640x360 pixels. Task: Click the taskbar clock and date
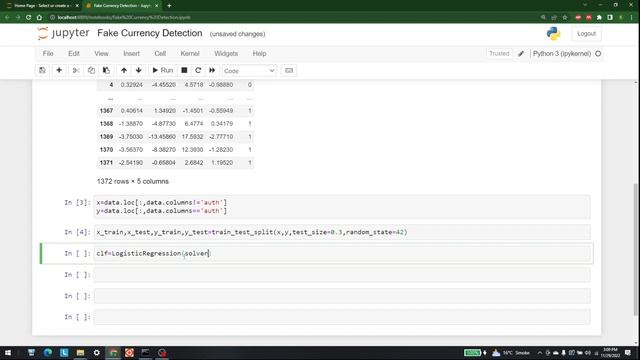(610, 353)
